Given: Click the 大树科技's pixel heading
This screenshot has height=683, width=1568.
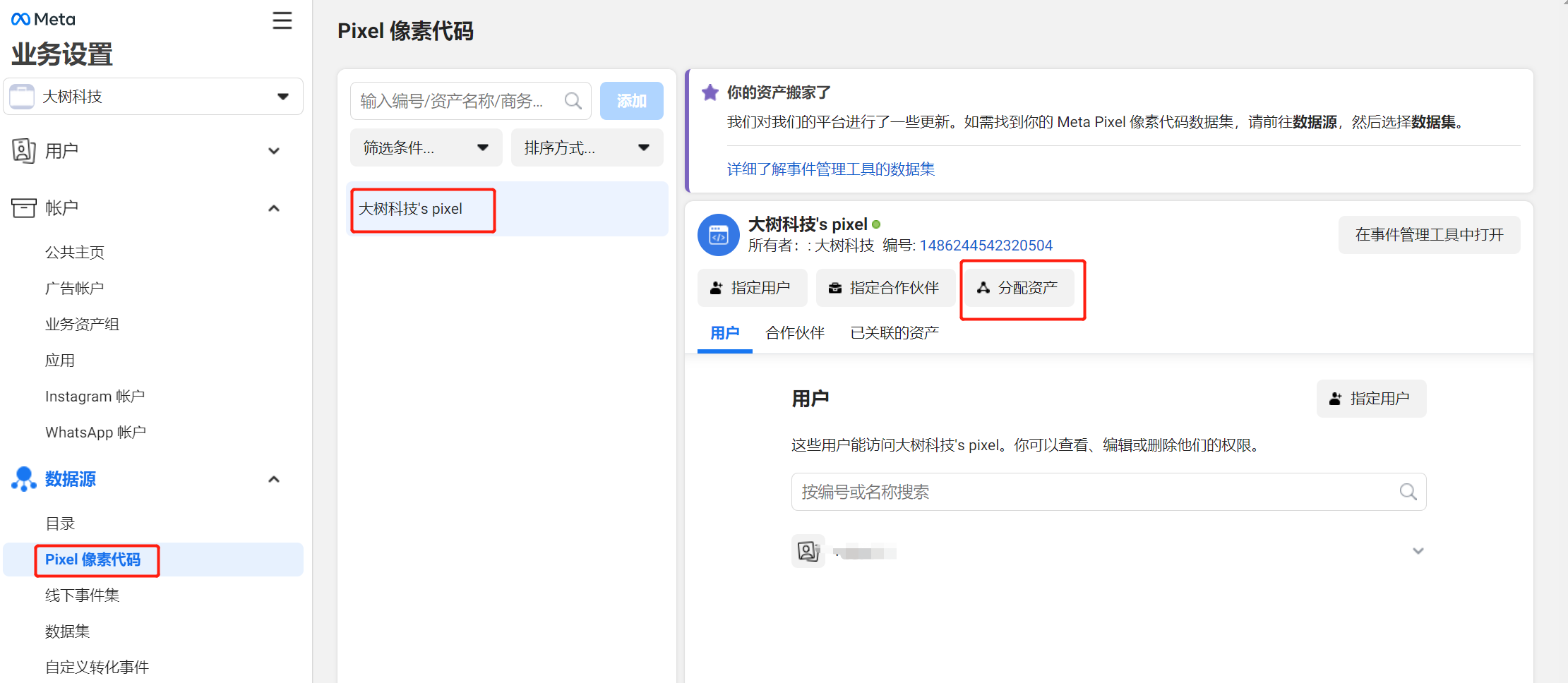Looking at the screenshot, I should click(x=808, y=224).
